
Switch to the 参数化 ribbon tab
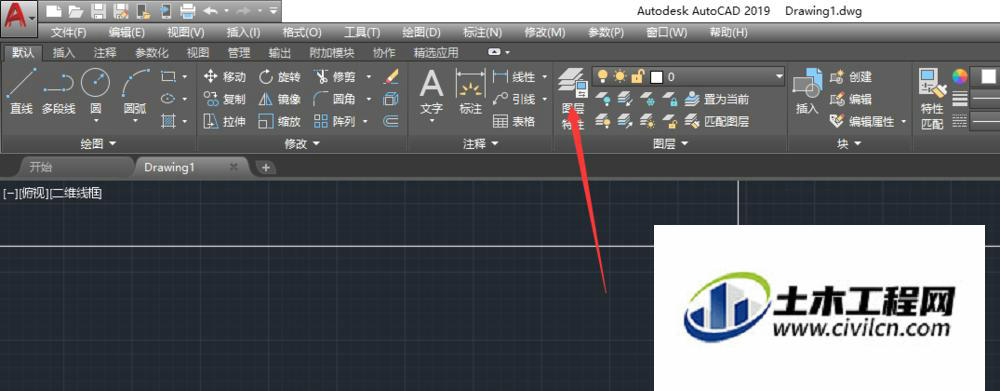152,53
